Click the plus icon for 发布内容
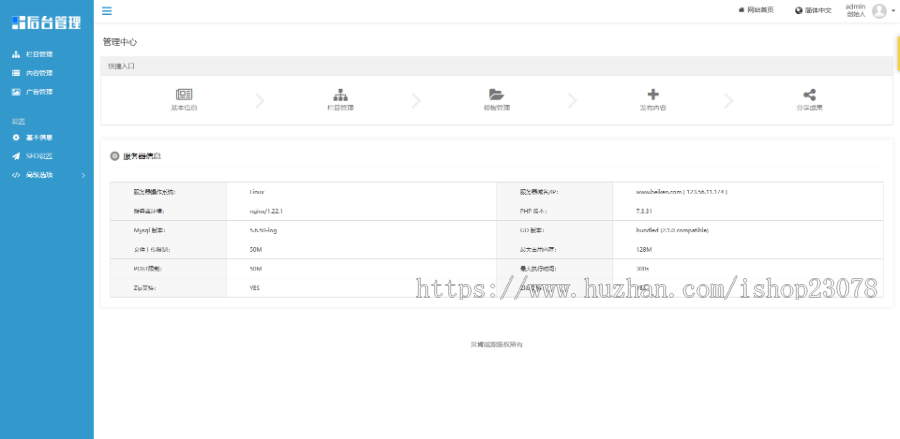The width and height of the screenshot is (900, 439). click(x=653, y=95)
